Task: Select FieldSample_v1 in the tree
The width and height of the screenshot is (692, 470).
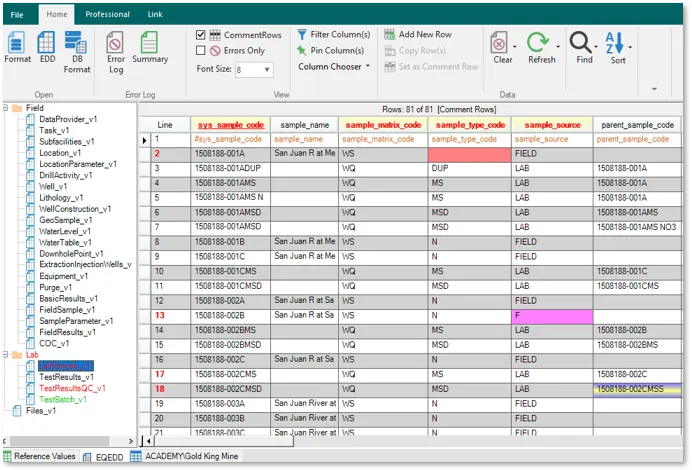Action: [67, 310]
